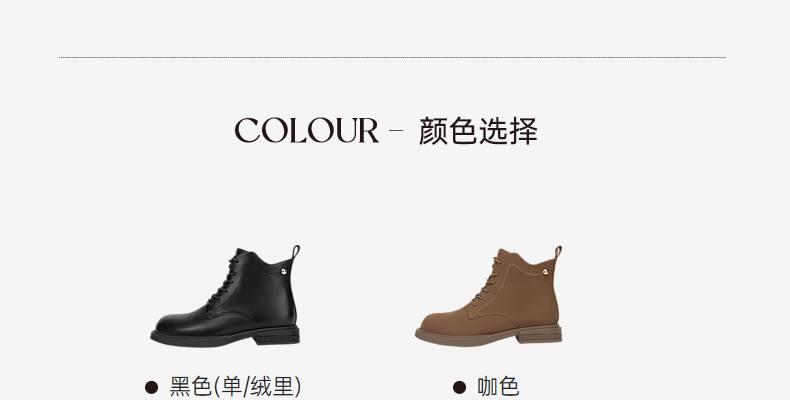Click the dash between COLOUR and 颜色选择
This screenshot has width=790, height=400.
[x=397, y=130]
